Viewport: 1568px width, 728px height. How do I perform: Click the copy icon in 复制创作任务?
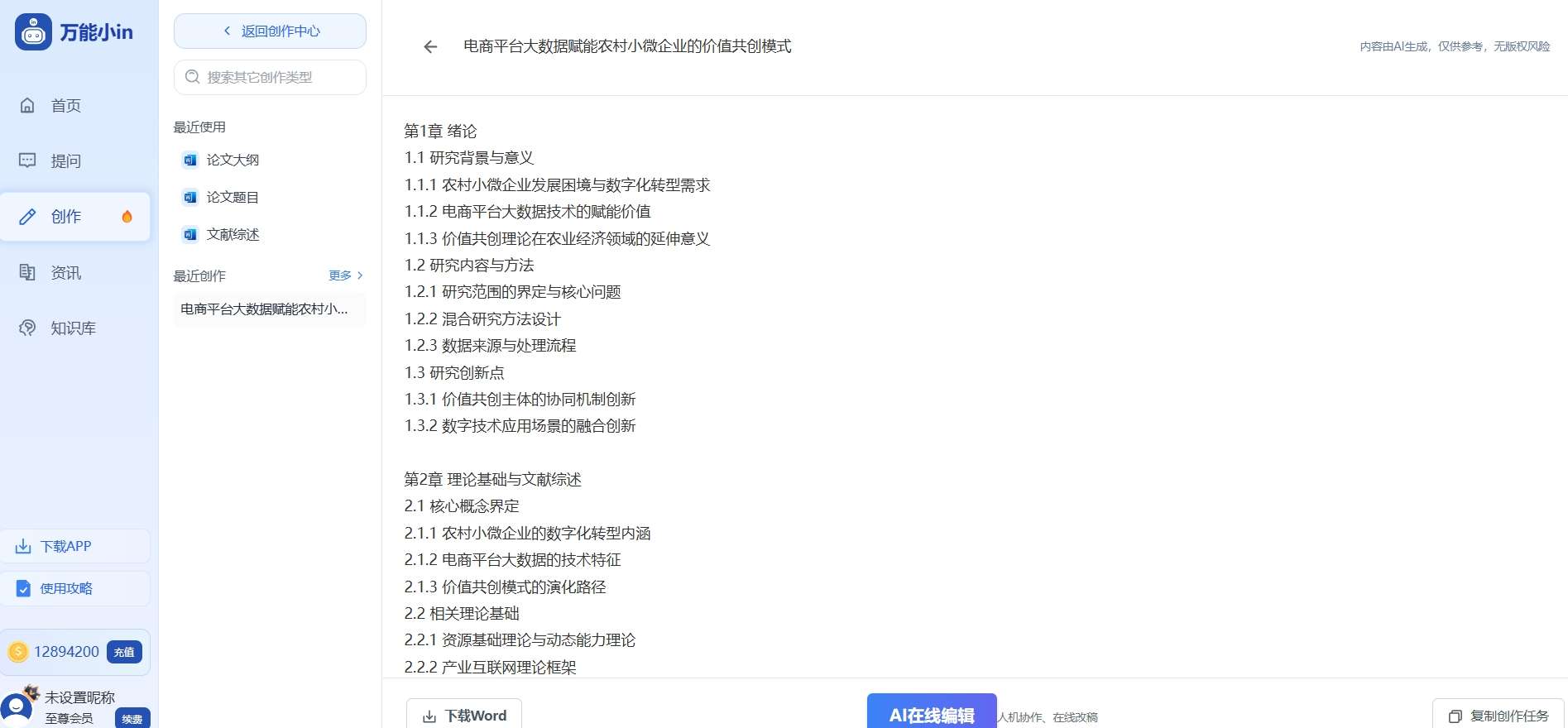[1455, 716]
